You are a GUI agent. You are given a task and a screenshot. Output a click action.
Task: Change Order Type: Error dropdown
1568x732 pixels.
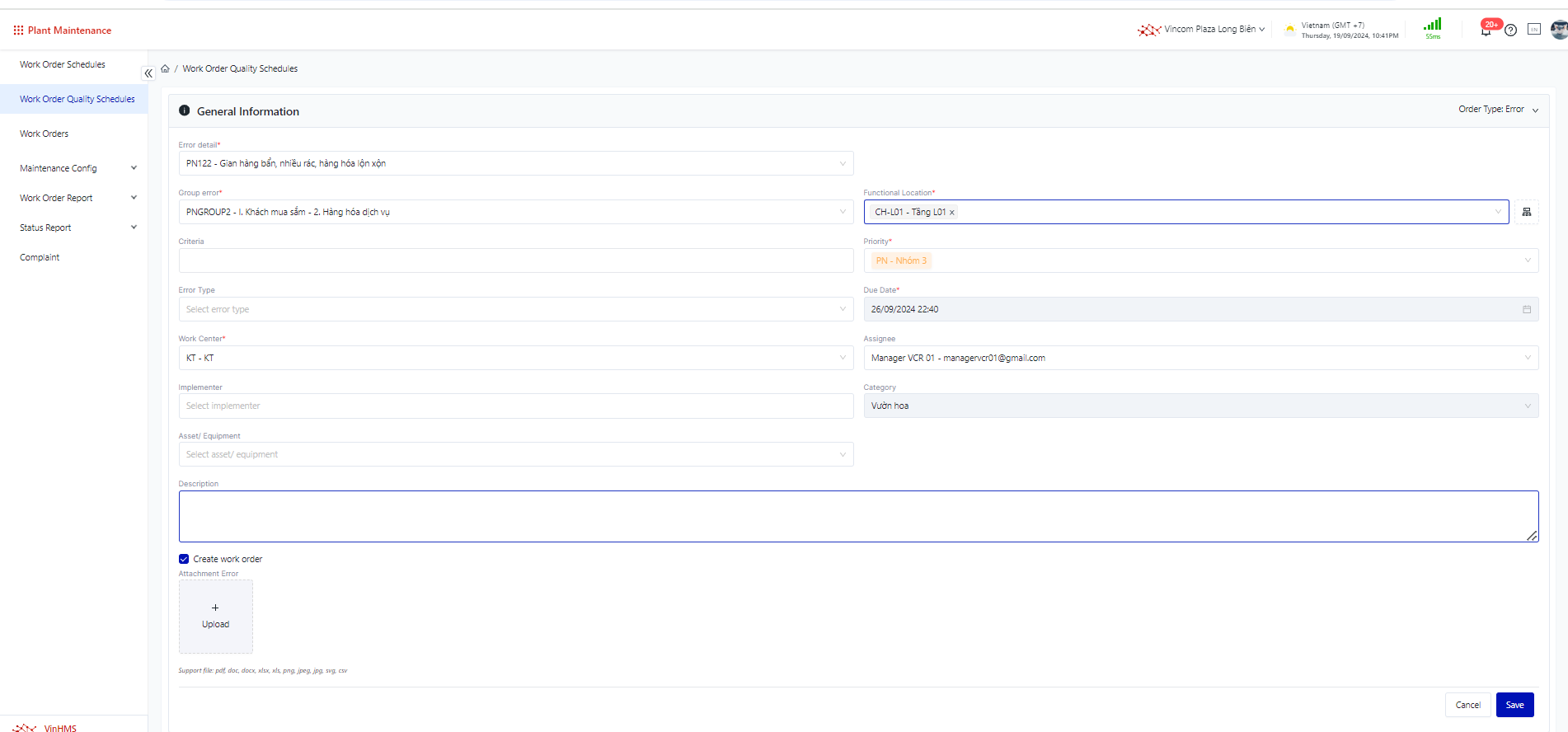[1497, 110]
